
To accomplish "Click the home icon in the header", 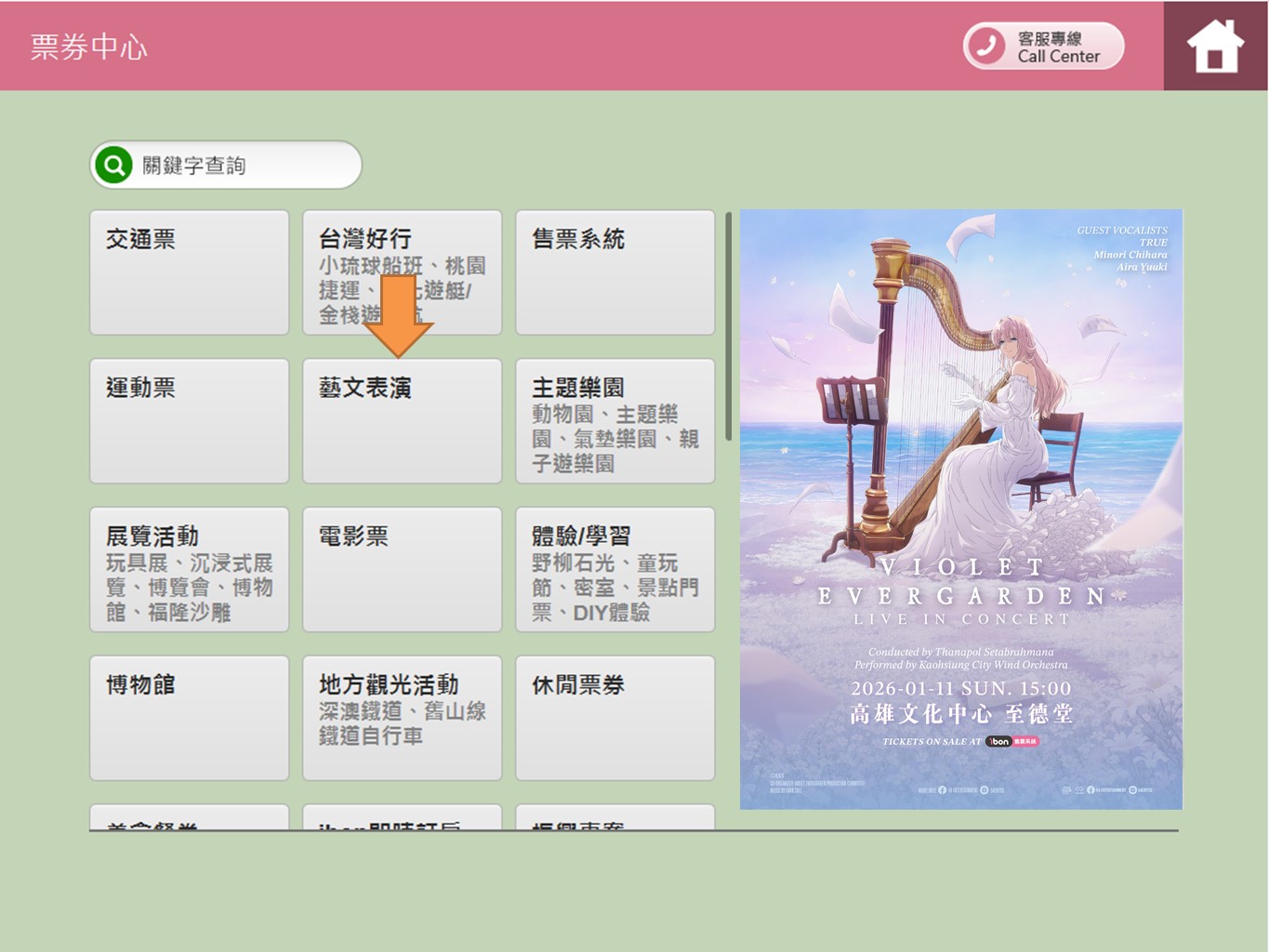I will coord(1215,46).
